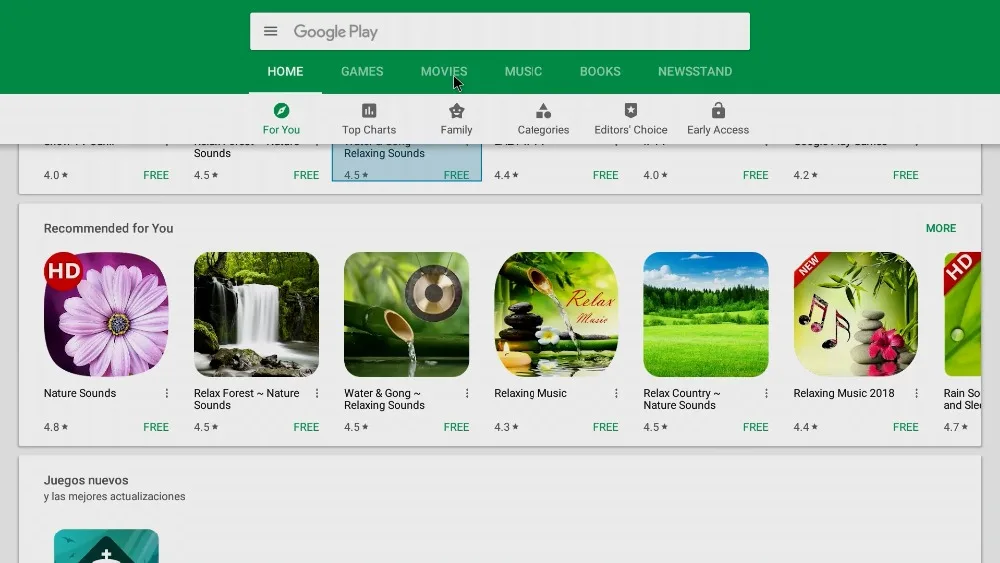Open options menu for Relax Forest
The image size is (1000, 563).
[317, 393]
